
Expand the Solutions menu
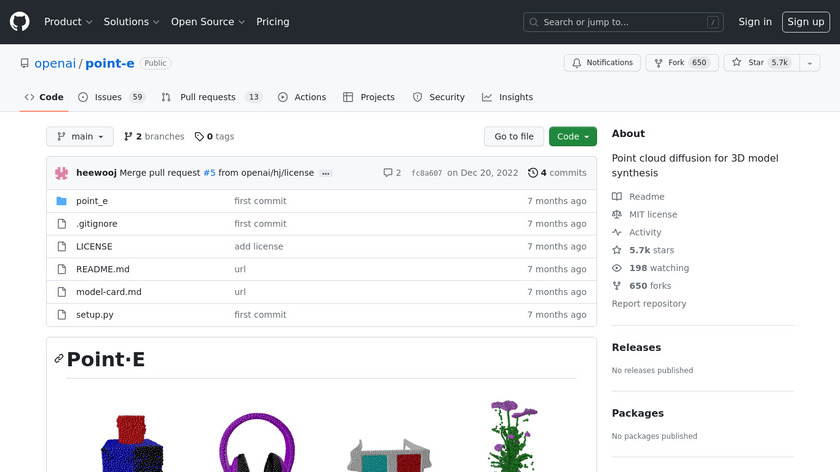(x=131, y=22)
